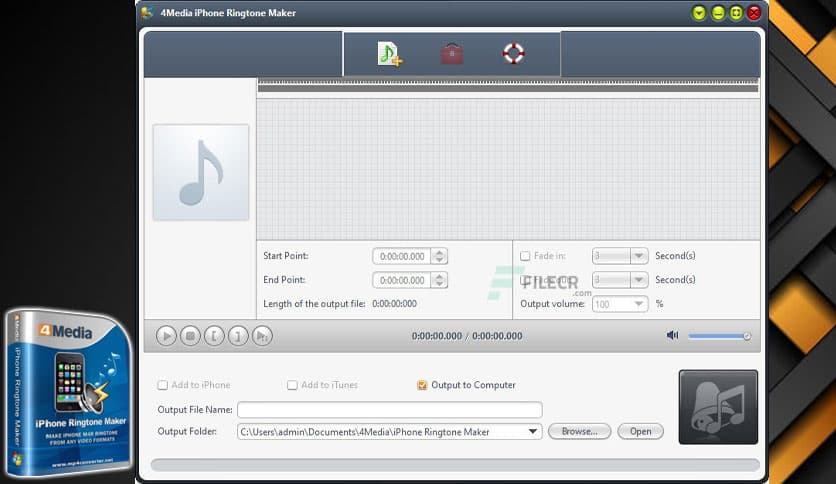This screenshot has width=836, height=484.
Task: Click the Output File Name field
Action: [x=390, y=409]
